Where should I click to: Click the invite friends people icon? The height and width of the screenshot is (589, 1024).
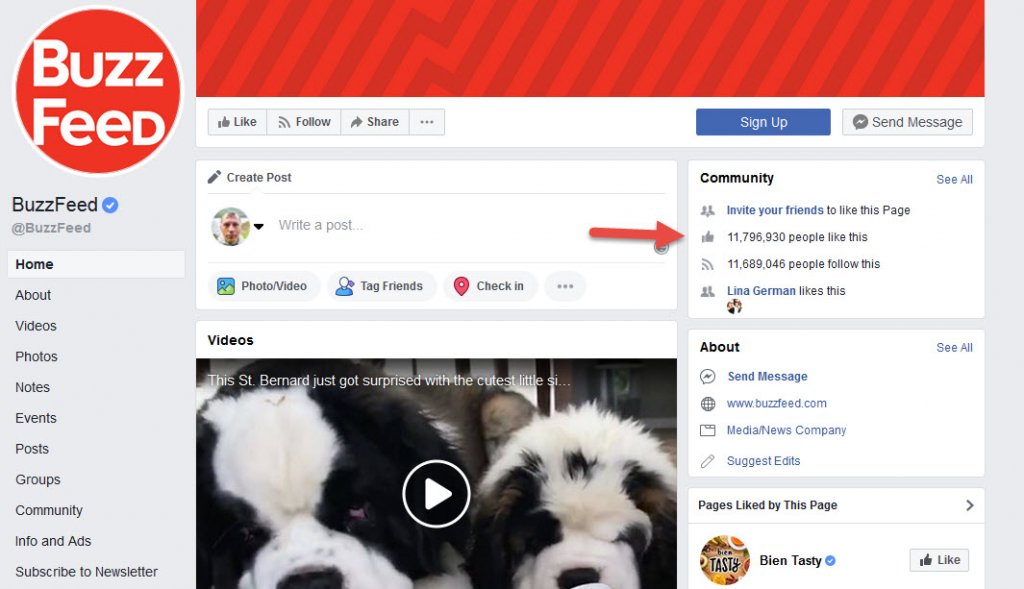click(707, 210)
